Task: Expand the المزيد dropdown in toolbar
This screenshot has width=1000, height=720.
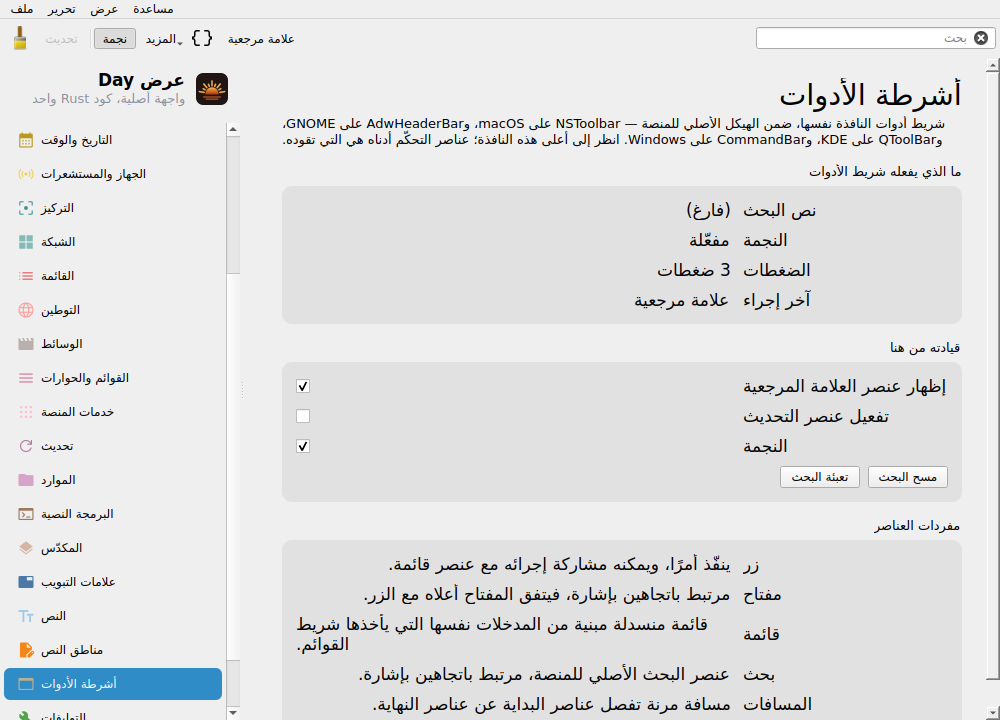Action: 163,39
